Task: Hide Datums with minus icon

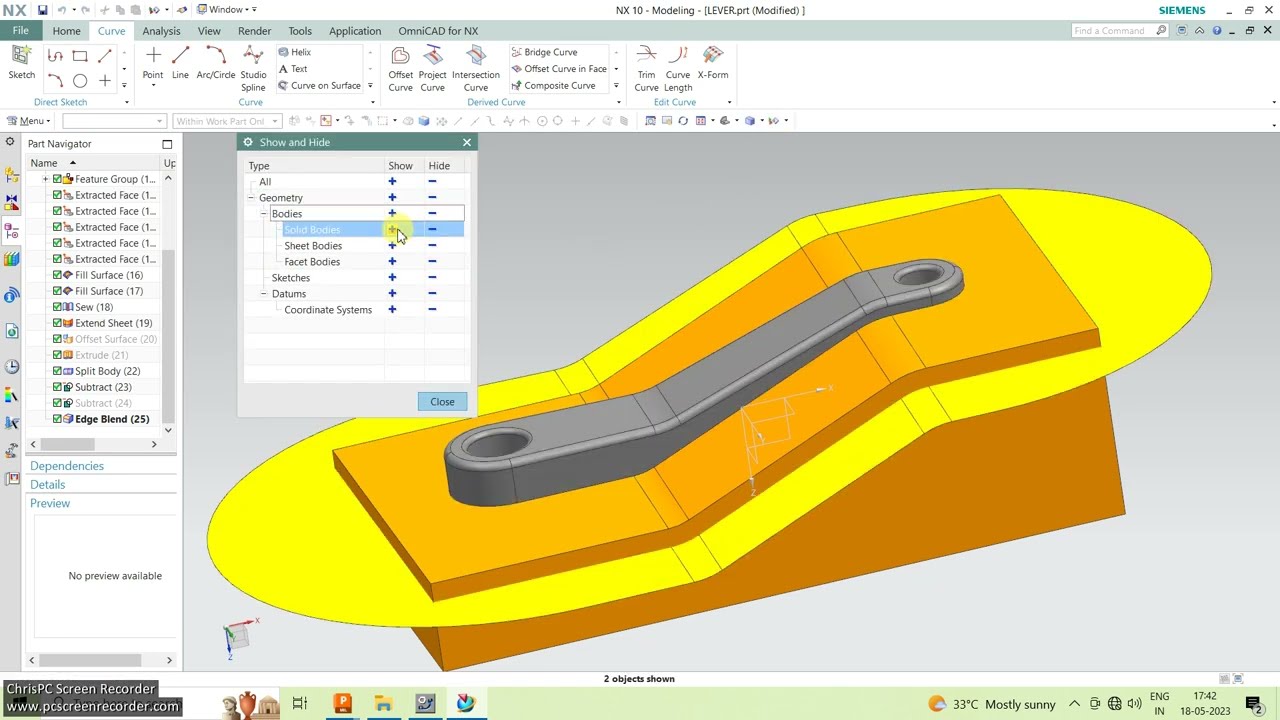Action: 432,294
